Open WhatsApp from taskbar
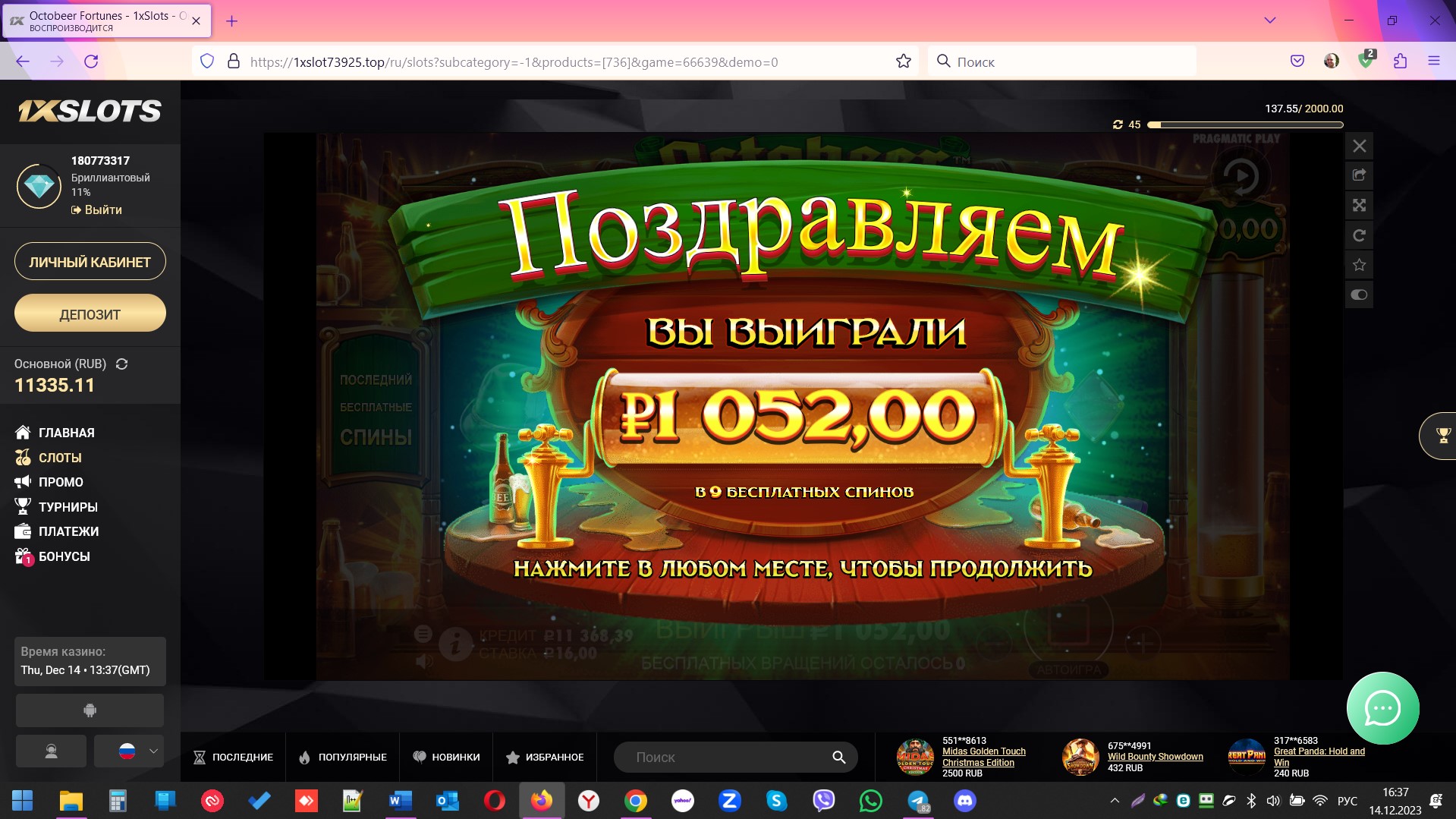Screen dimensions: 1456x819 (x=871, y=801)
